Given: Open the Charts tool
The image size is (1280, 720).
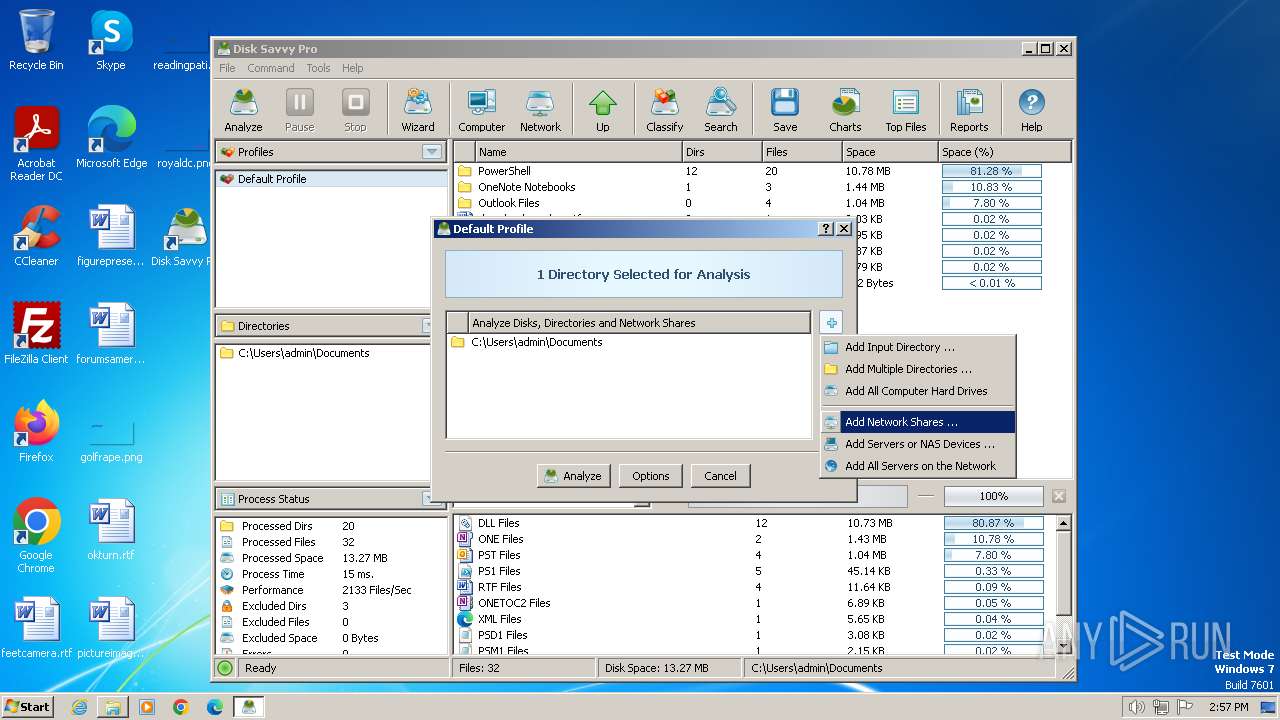Looking at the screenshot, I should tap(845, 110).
